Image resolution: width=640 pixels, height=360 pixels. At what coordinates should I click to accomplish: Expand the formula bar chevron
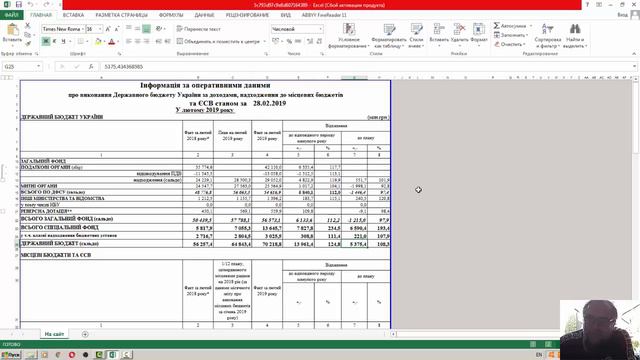[x=634, y=66]
